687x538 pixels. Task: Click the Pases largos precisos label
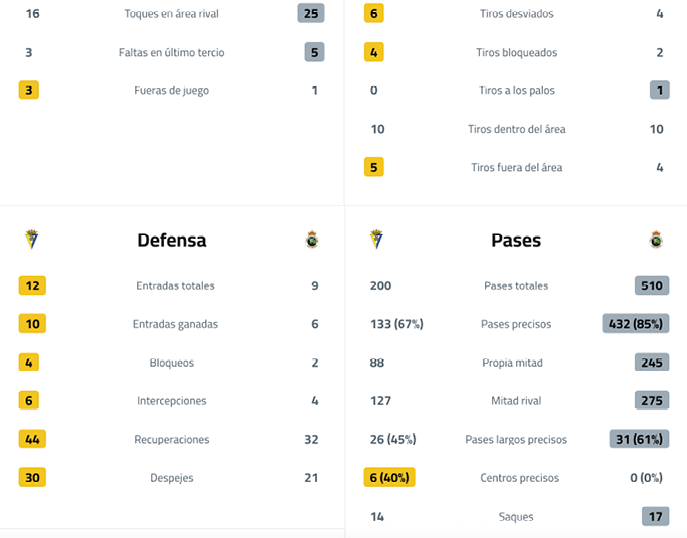516,440
